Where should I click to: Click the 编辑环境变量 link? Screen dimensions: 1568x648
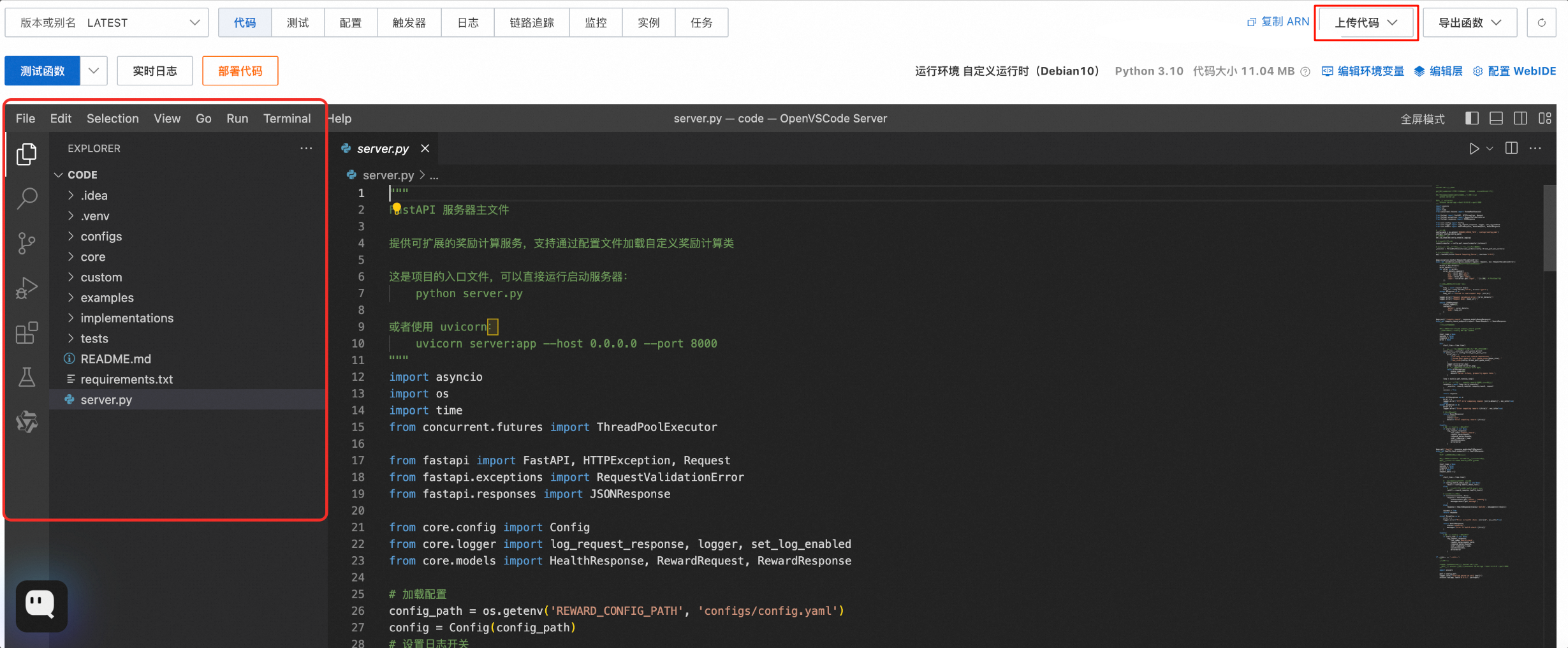(x=1363, y=71)
